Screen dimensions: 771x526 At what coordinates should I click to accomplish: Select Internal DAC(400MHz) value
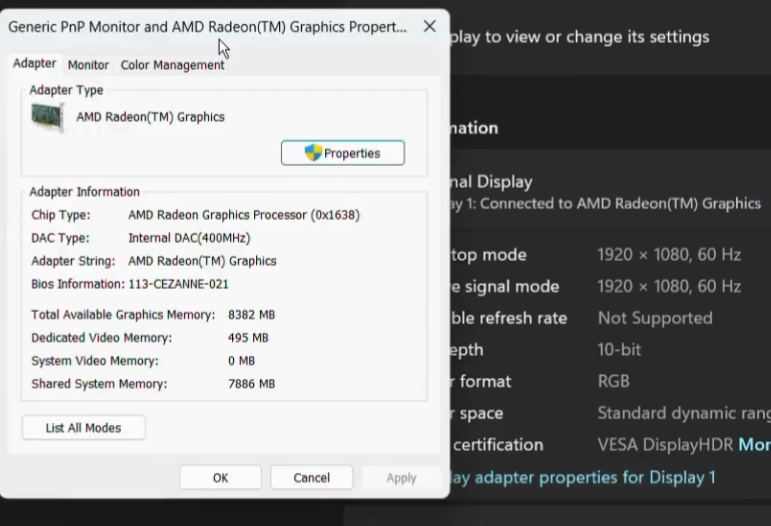tap(189, 238)
